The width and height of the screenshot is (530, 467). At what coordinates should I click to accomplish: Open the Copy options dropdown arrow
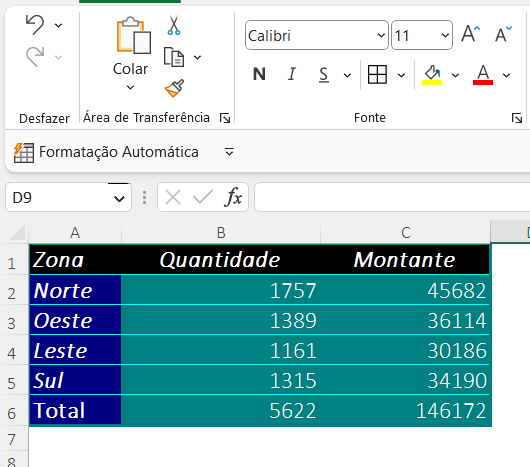197,57
